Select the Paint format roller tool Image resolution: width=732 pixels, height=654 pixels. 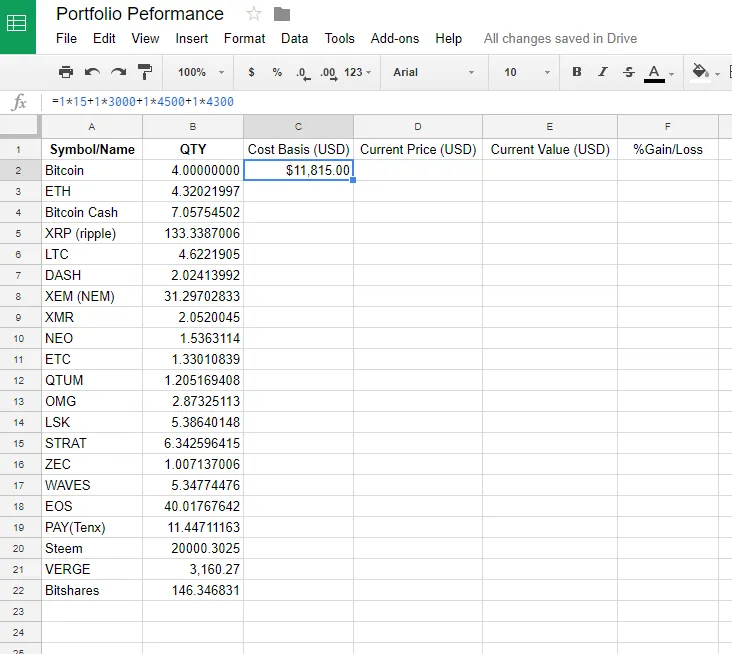coord(145,72)
